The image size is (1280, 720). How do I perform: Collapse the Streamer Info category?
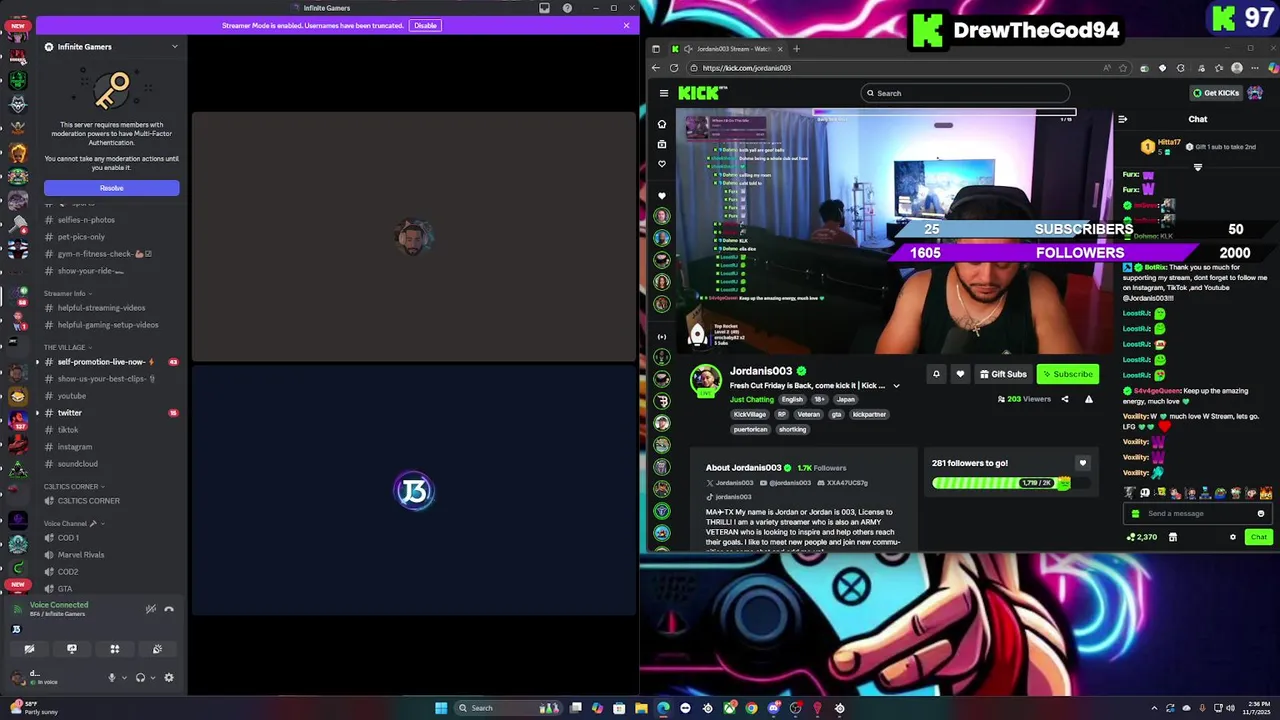[x=67, y=294]
